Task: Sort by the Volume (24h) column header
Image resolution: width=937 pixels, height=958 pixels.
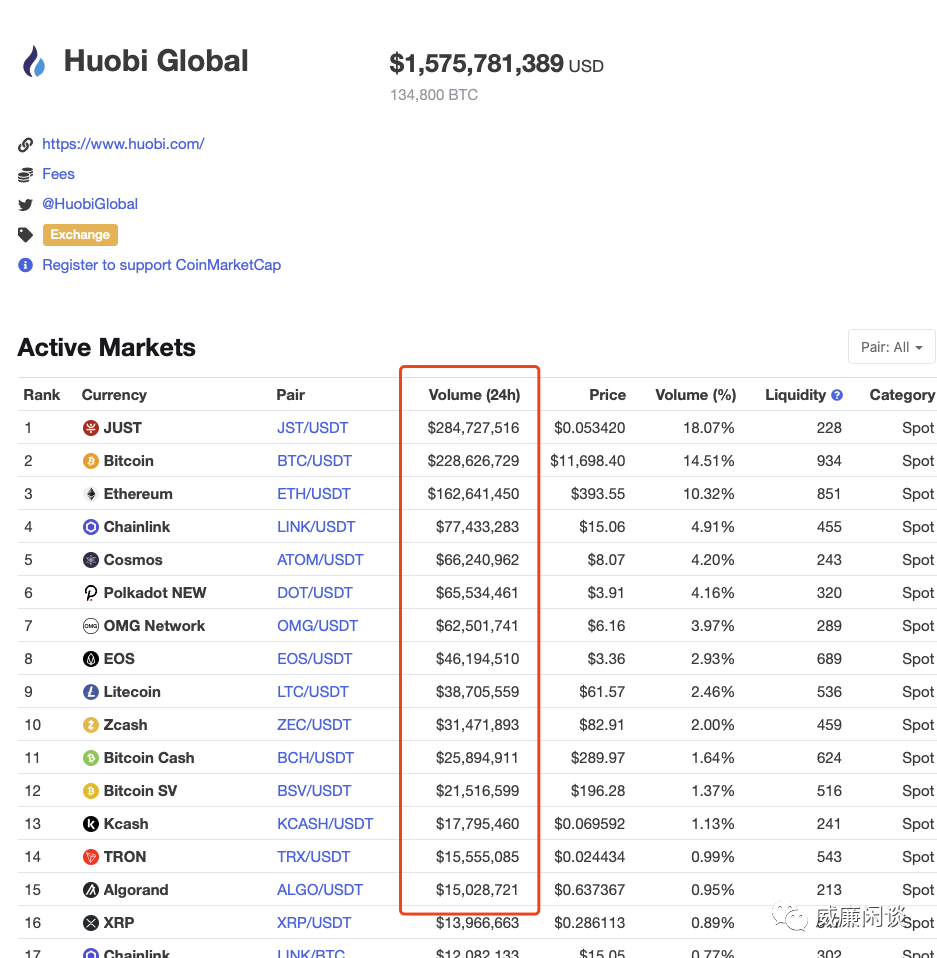Action: pos(474,395)
